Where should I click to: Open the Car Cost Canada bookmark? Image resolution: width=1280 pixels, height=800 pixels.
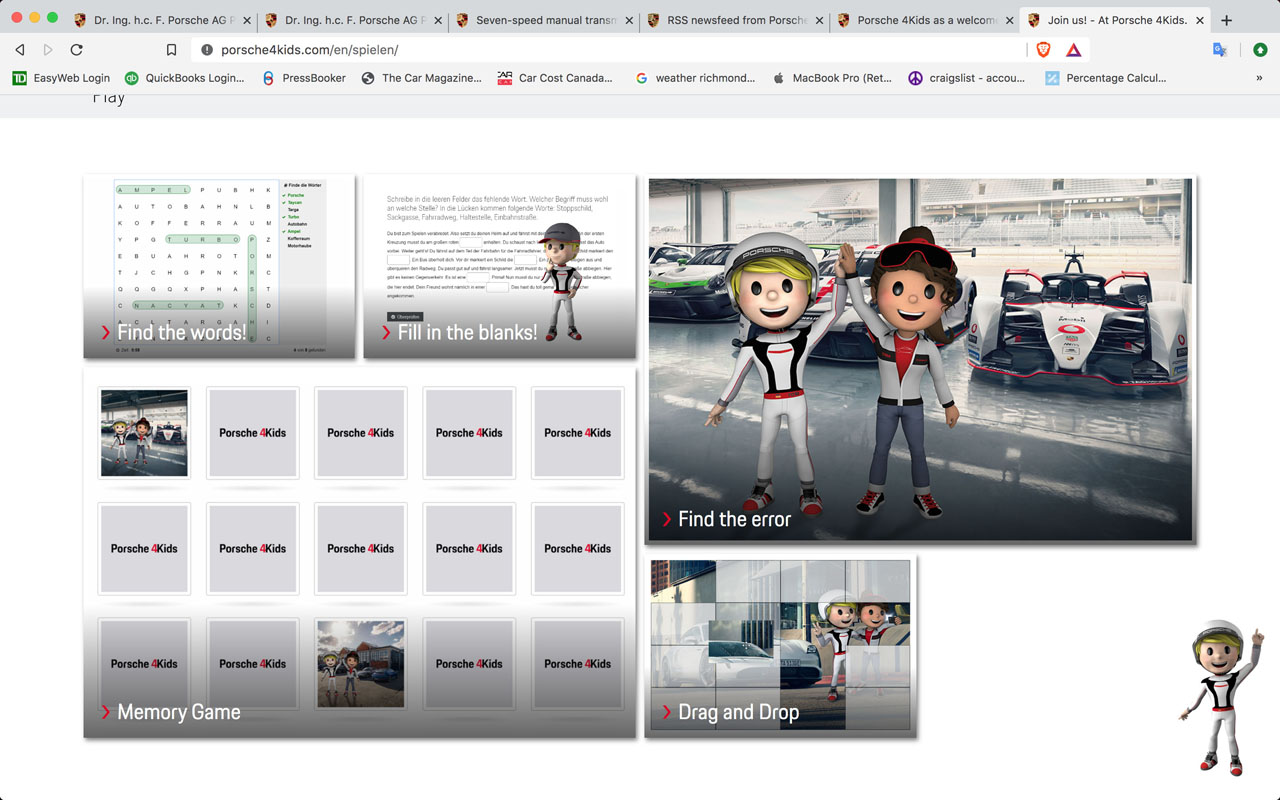click(x=555, y=78)
